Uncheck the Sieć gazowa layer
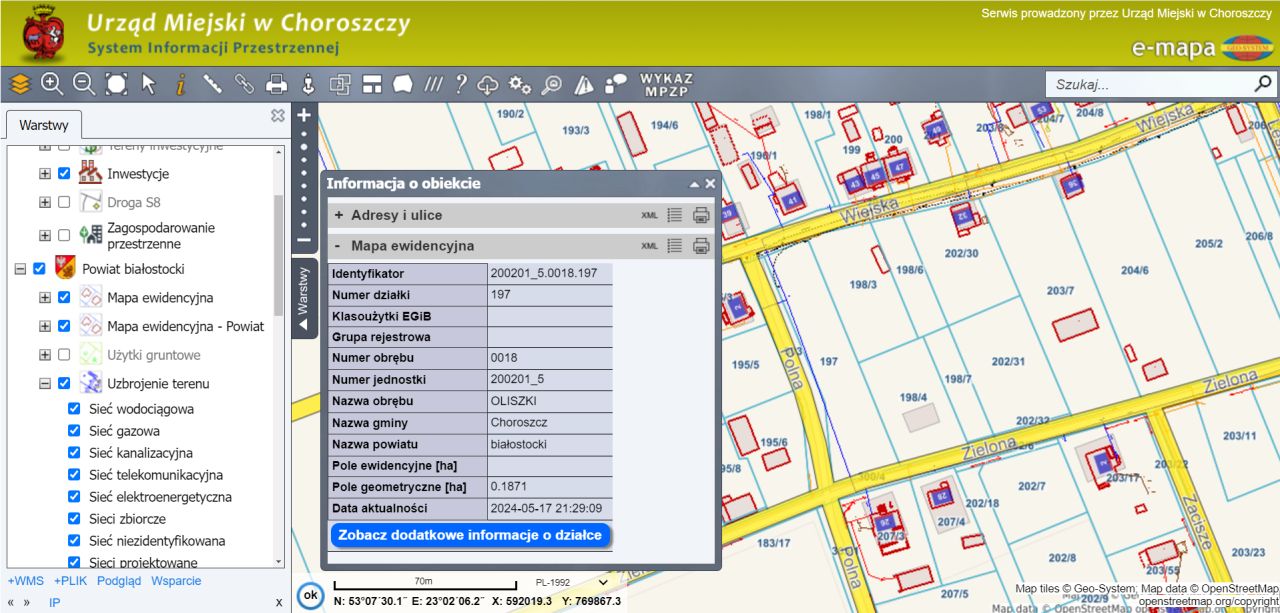This screenshot has height=613, width=1280. (x=74, y=431)
